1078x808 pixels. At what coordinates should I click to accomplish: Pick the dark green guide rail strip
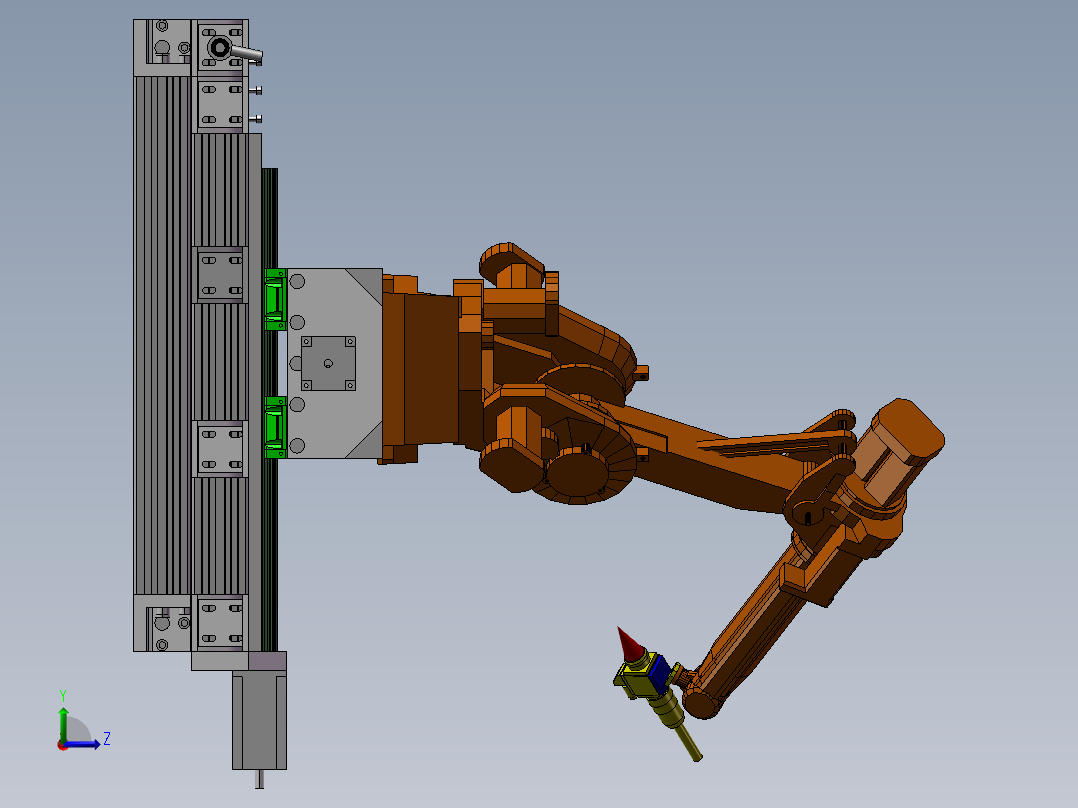coord(270,409)
